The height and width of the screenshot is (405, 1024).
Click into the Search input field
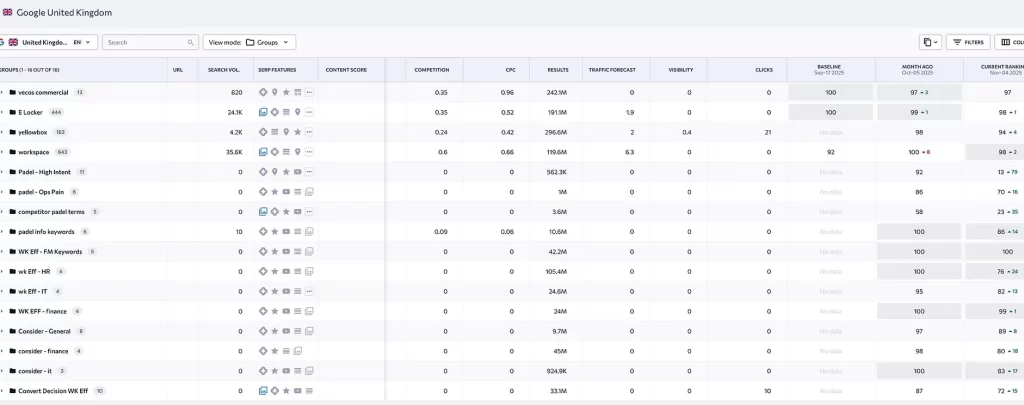145,43
